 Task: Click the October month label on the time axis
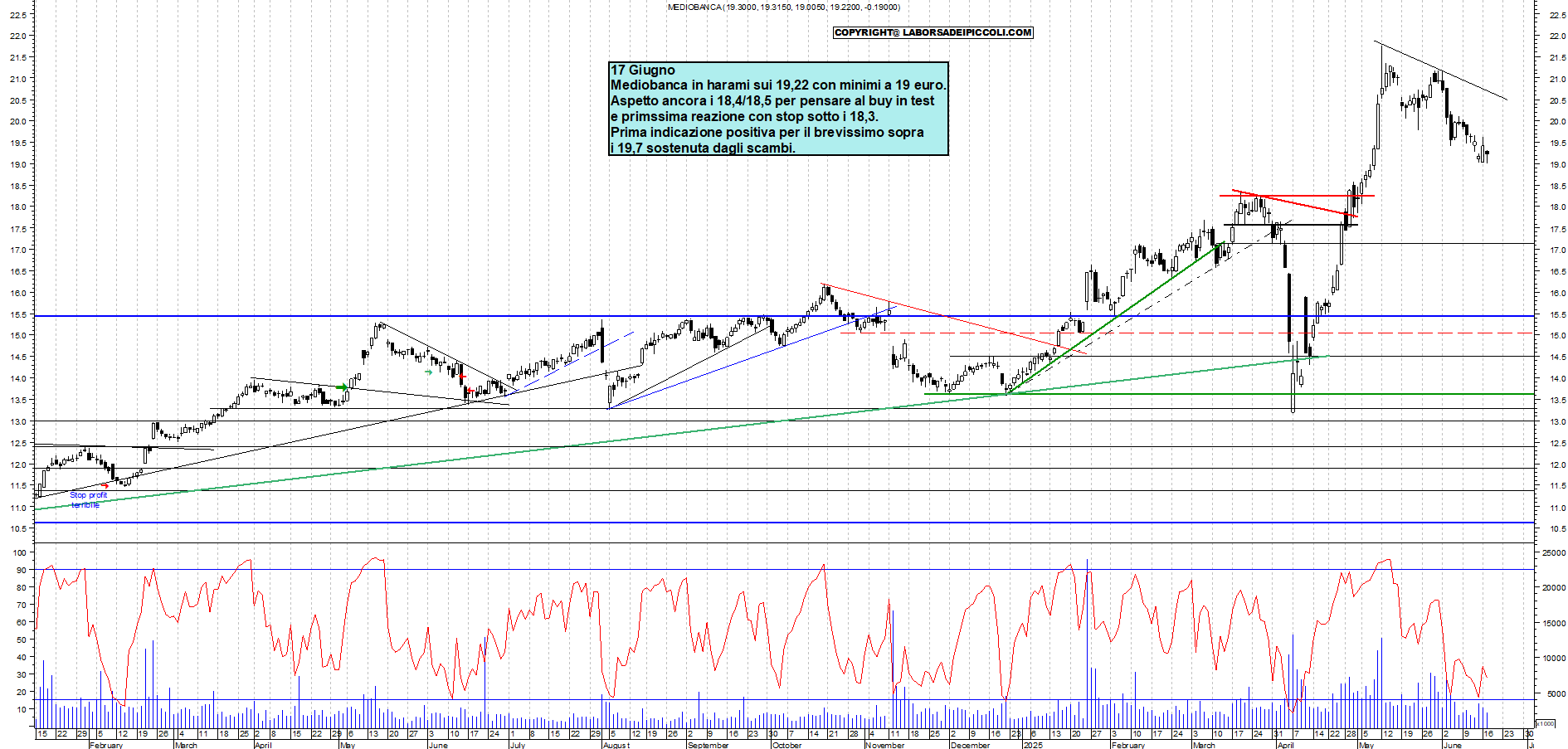point(786,745)
